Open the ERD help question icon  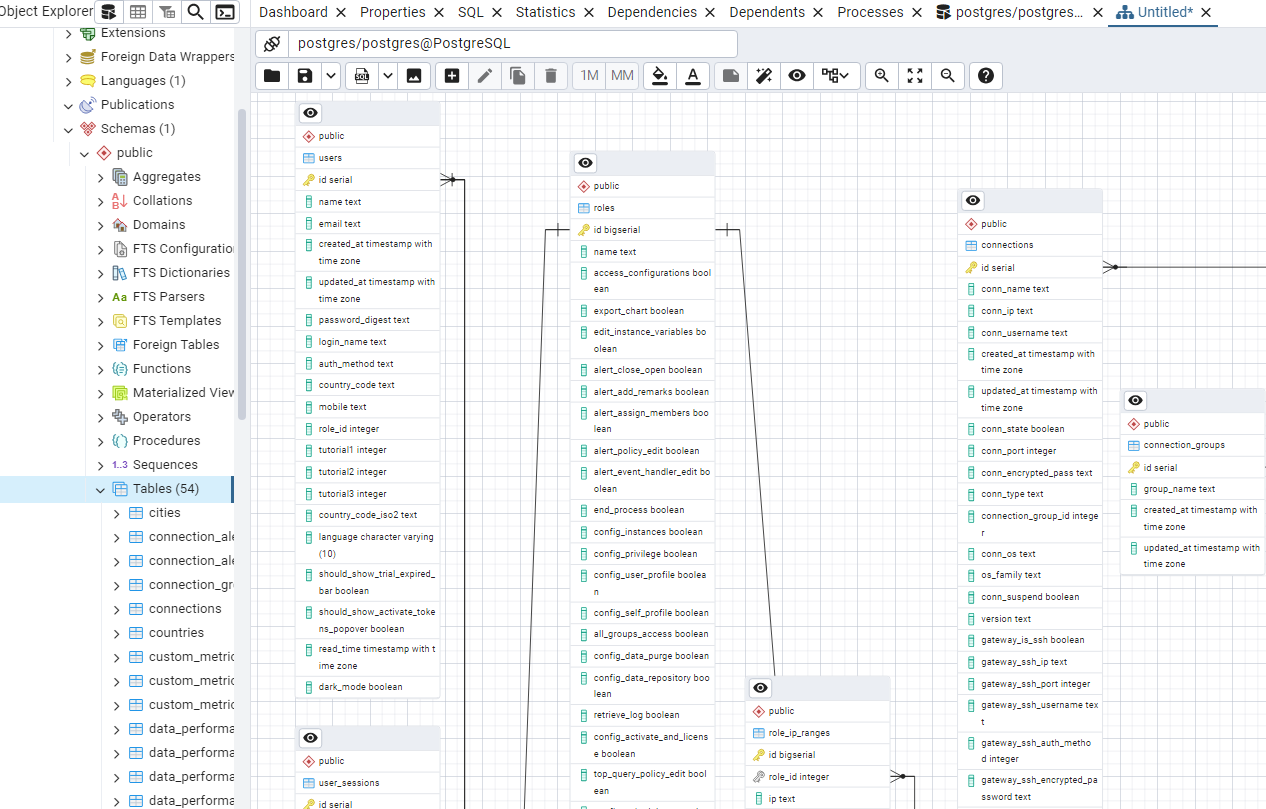(x=986, y=76)
